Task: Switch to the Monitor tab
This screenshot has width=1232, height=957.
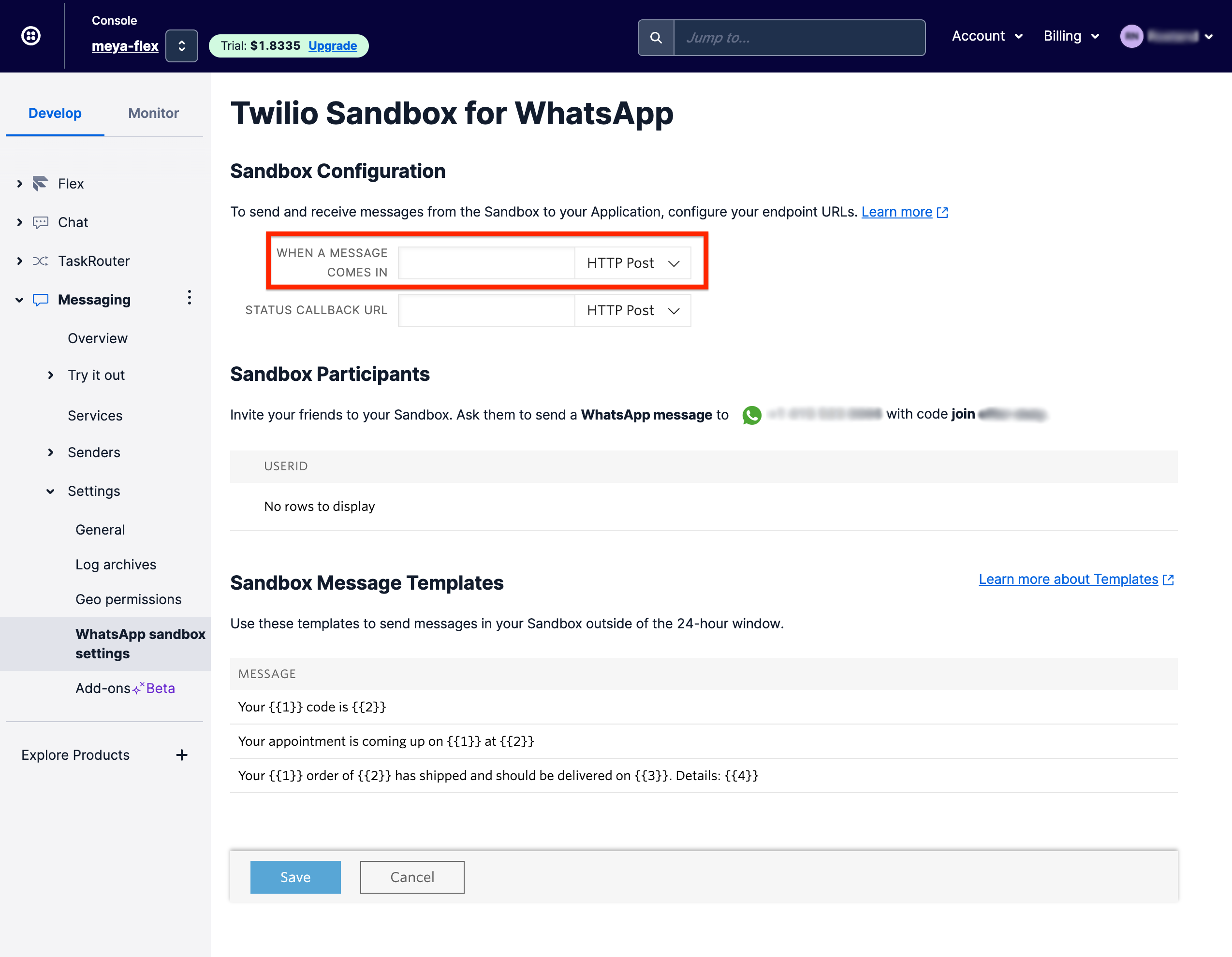Action: pos(153,114)
